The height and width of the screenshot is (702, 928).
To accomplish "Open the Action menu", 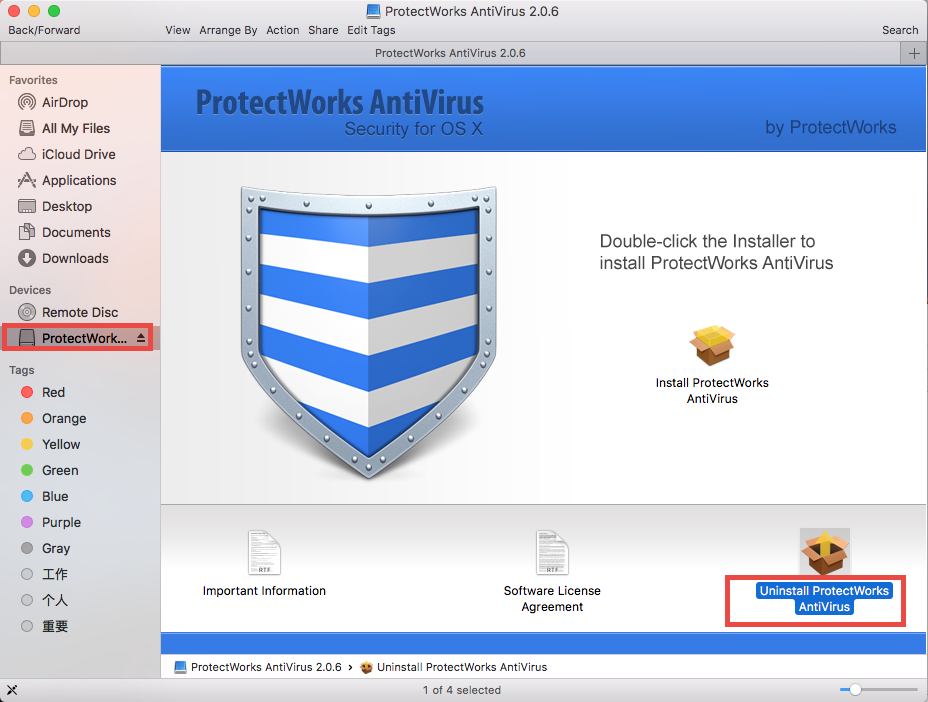I will click(x=282, y=30).
